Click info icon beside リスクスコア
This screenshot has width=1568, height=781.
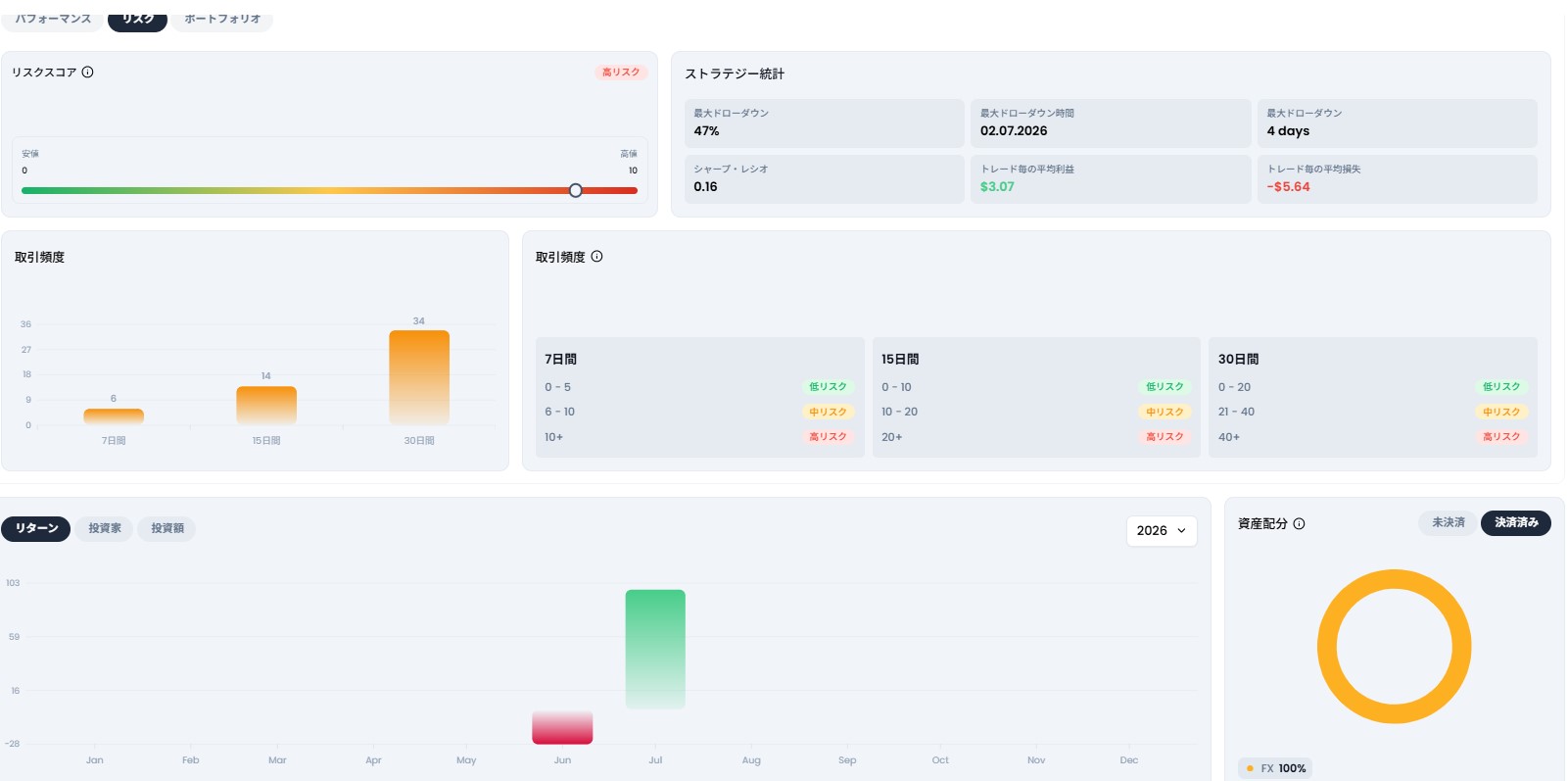87,72
